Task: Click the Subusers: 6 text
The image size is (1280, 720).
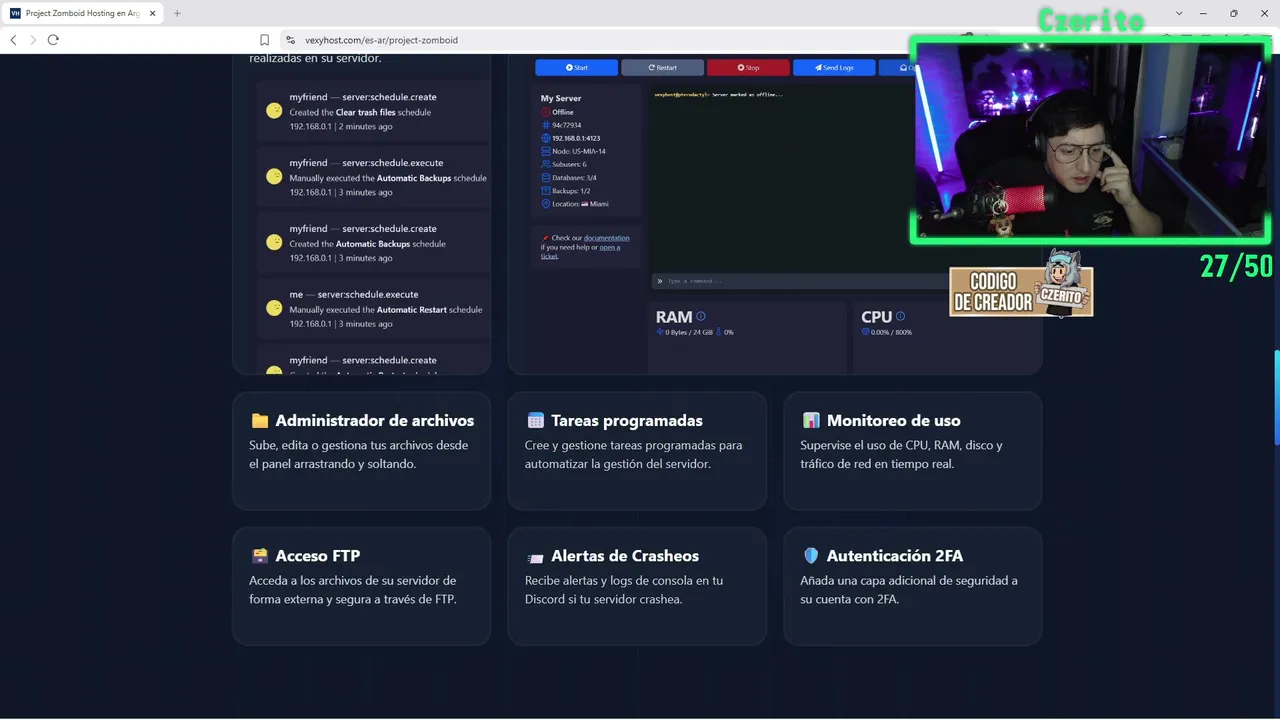Action: click(569, 164)
